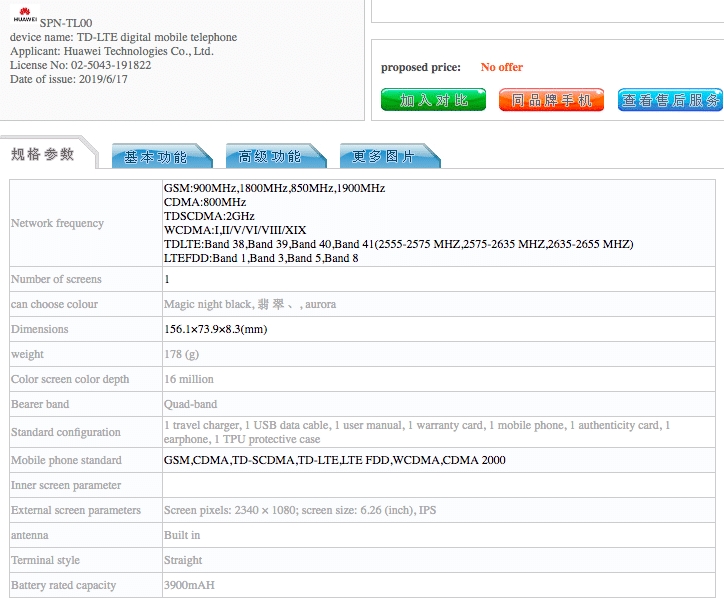The width and height of the screenshot is (724, 601).
Task: Open the 高级功能 tab
Action: (x=270, y=157)
